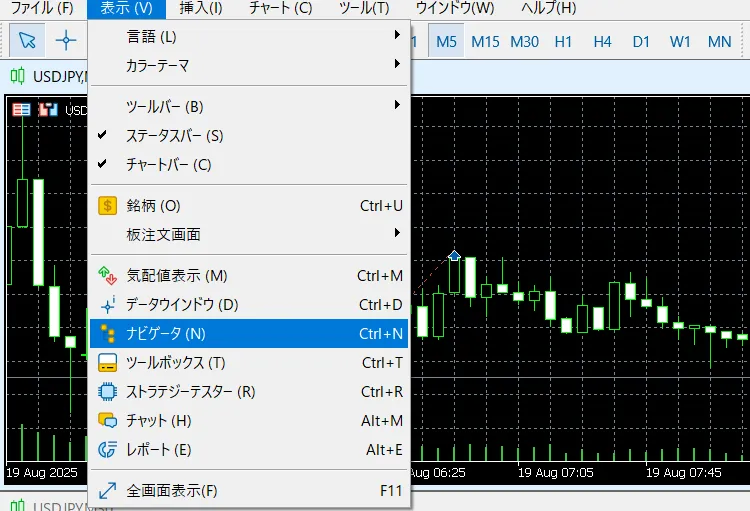The image size is (750, 511).
Task: Click the レポート report icon
Action: point(108,450)
